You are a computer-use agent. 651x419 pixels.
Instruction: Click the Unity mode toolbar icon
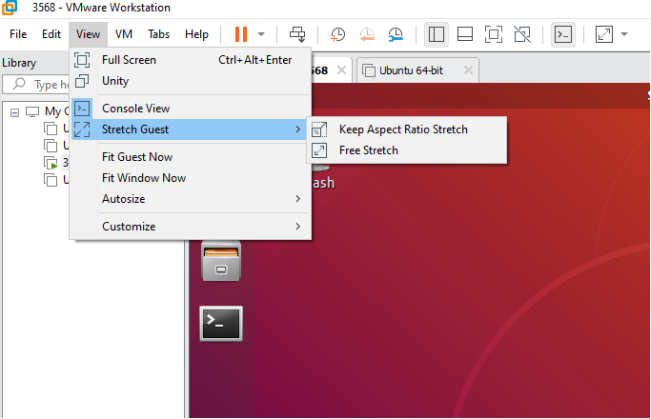pyautogui.click(x=521, y=34)
